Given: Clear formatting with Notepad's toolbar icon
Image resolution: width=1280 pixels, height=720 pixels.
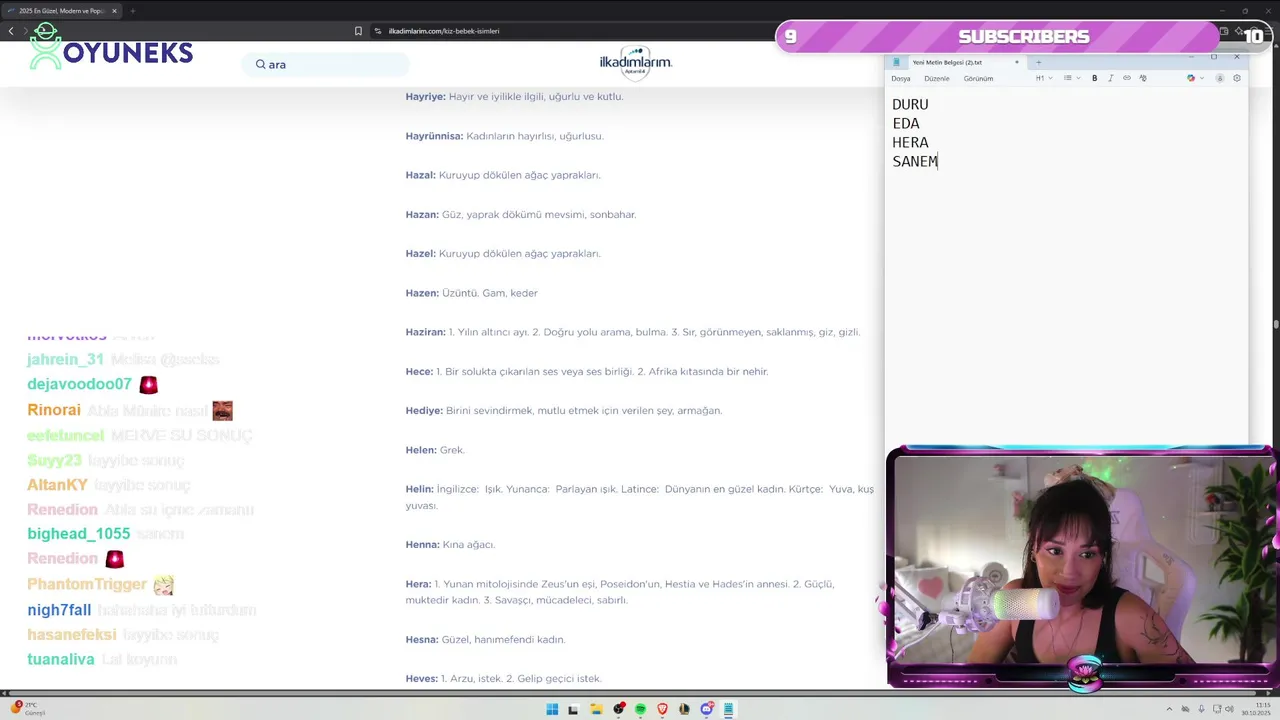Looking at the screenshot, I should click(x=1143, y=78).
